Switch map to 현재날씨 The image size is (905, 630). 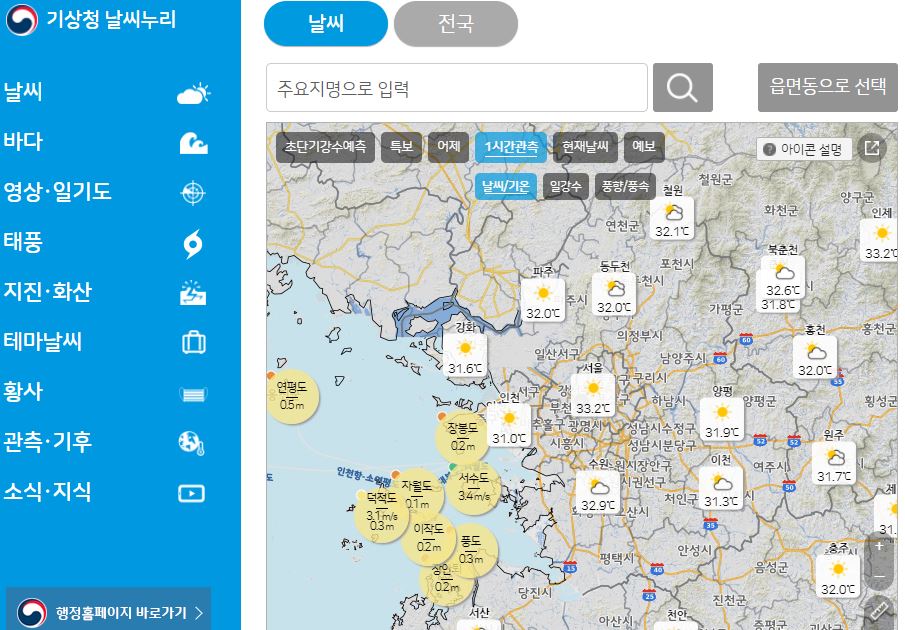coord(585,147)
